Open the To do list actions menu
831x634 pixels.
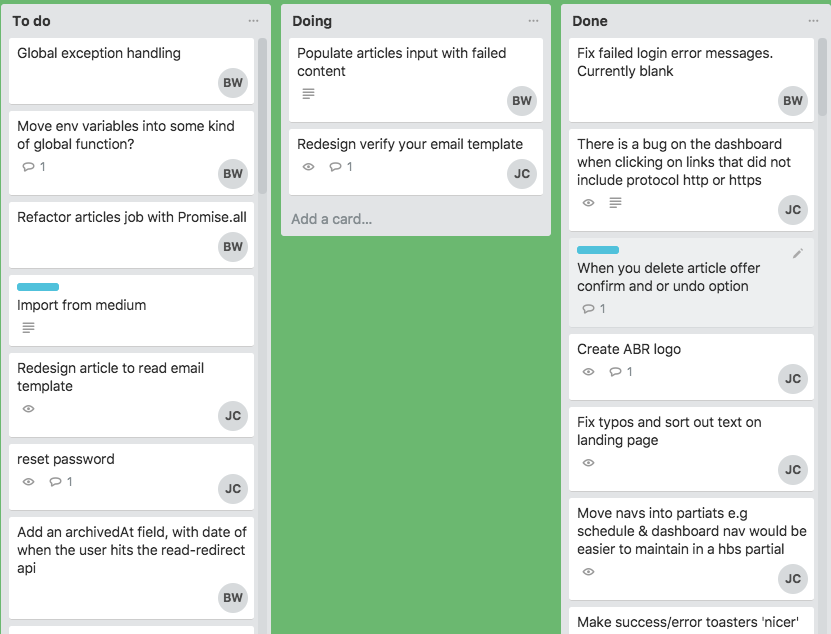[x=254, y=21]
